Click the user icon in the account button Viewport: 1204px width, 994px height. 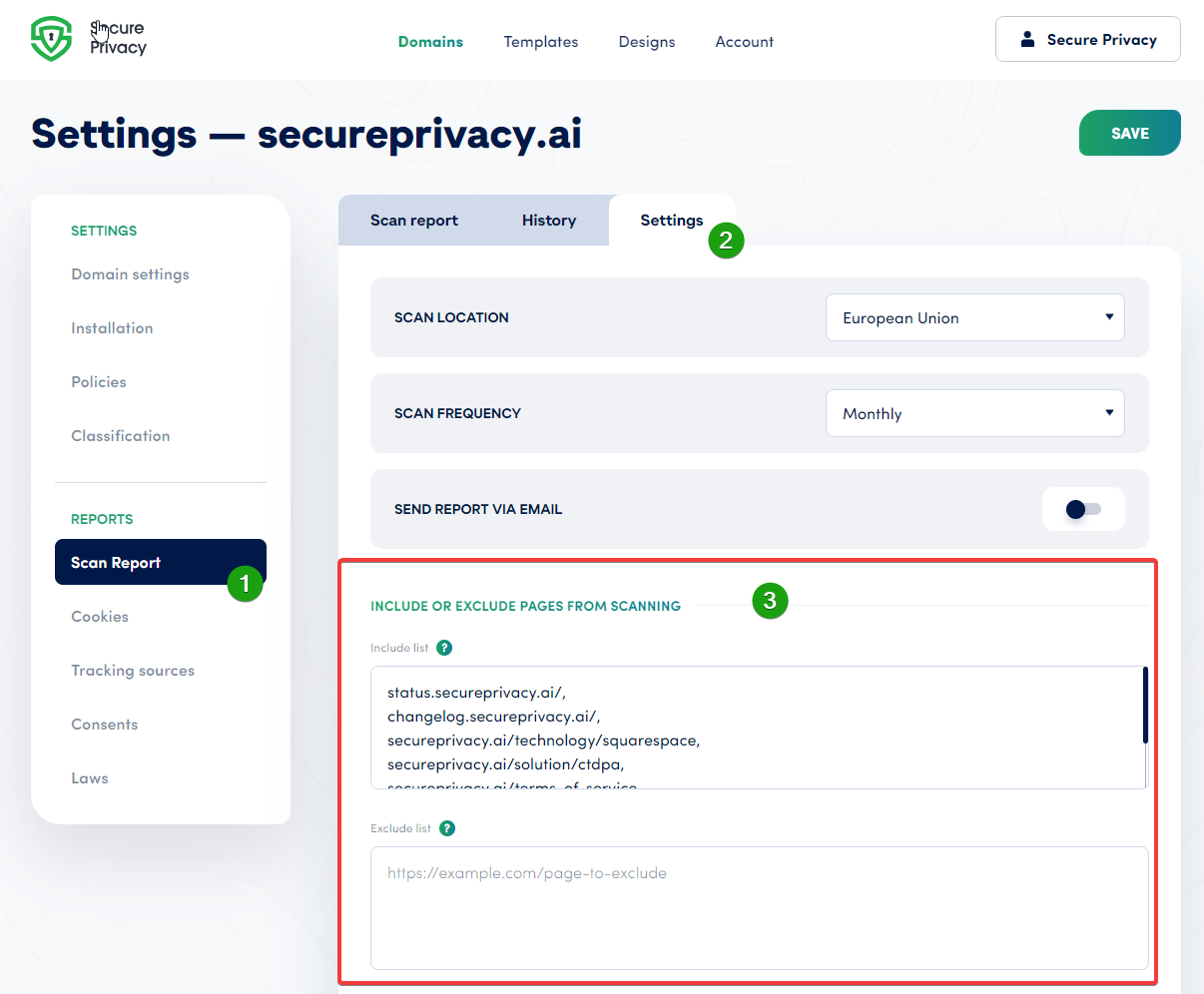(x=1027, y=40)
